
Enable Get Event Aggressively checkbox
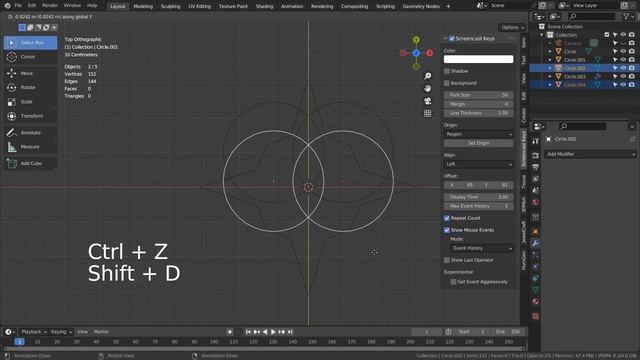(x=453, y=282)
